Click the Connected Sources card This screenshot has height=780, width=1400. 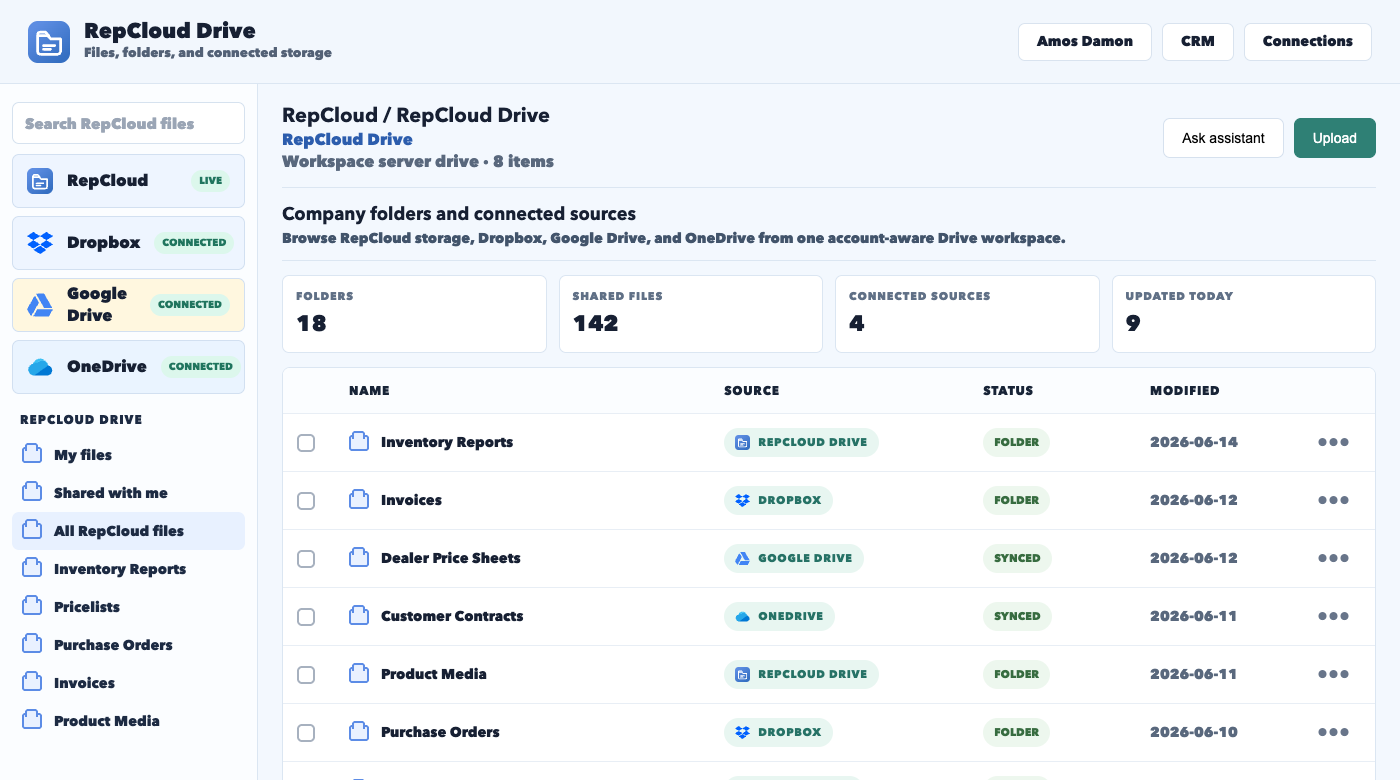pos(967,314)
